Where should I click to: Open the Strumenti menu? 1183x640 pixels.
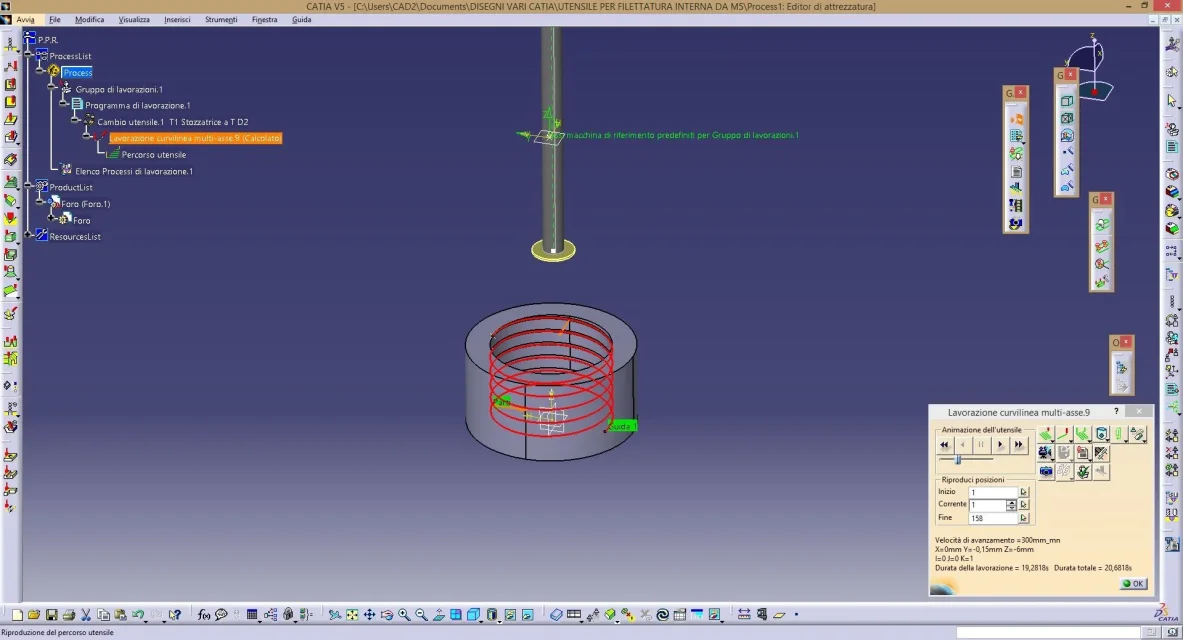[x=221, y=20]
